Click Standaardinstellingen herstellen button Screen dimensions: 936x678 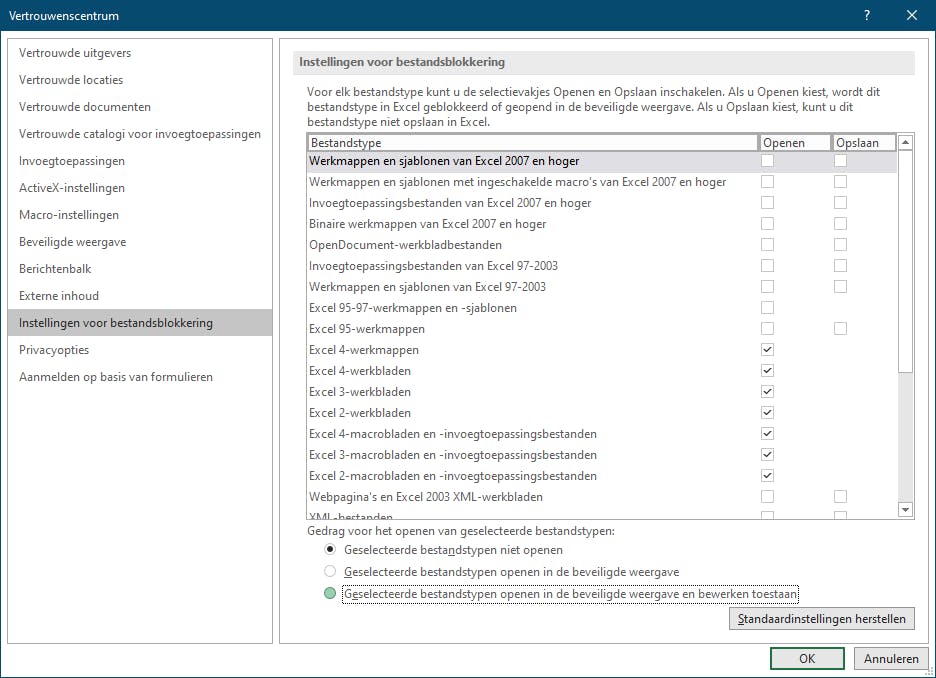click(821, 619)
